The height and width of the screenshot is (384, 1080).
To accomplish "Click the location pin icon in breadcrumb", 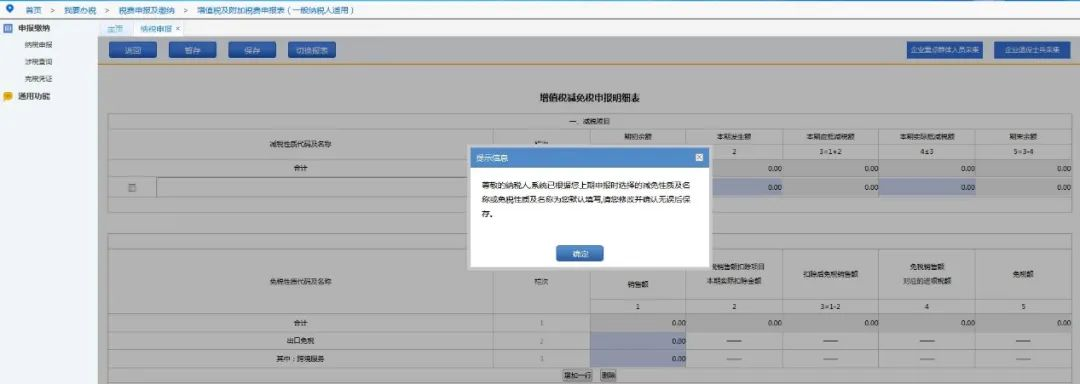I will pyautogui.click(x=9, y=9).
